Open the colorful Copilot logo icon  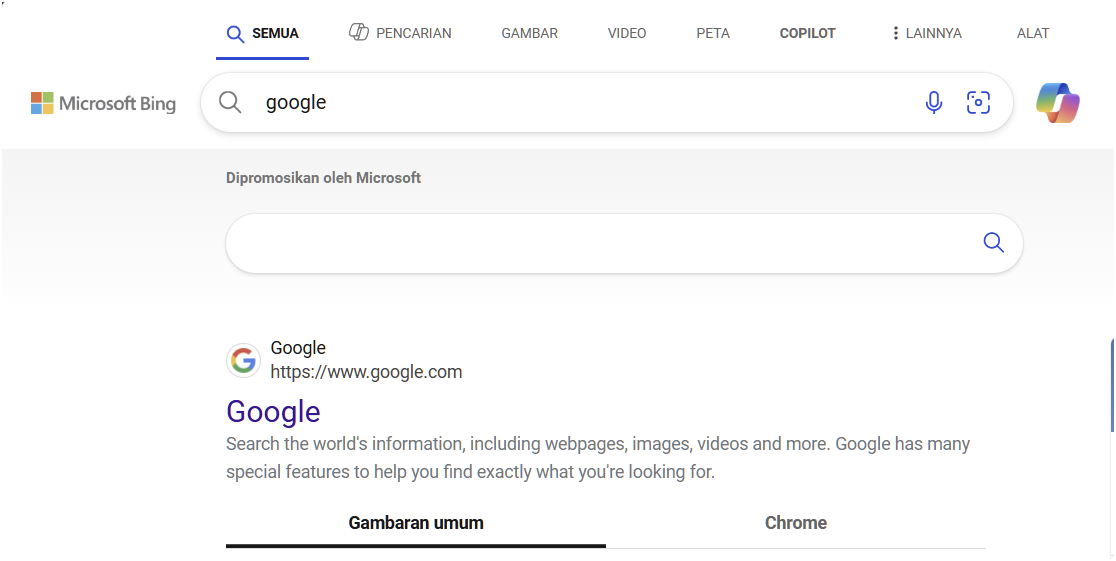[1058, 103]
